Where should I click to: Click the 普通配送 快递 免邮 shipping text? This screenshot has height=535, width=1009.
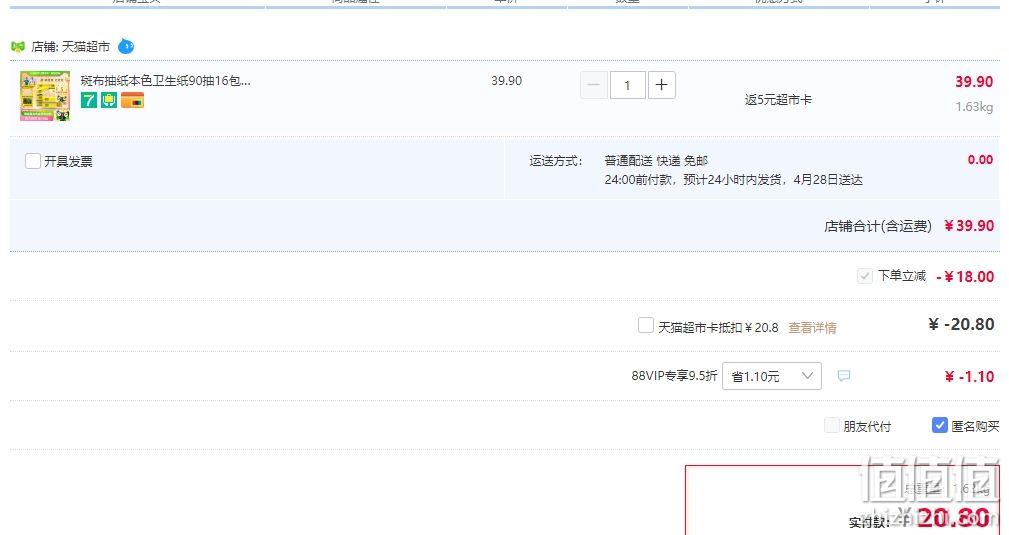[x=656, y=160]
